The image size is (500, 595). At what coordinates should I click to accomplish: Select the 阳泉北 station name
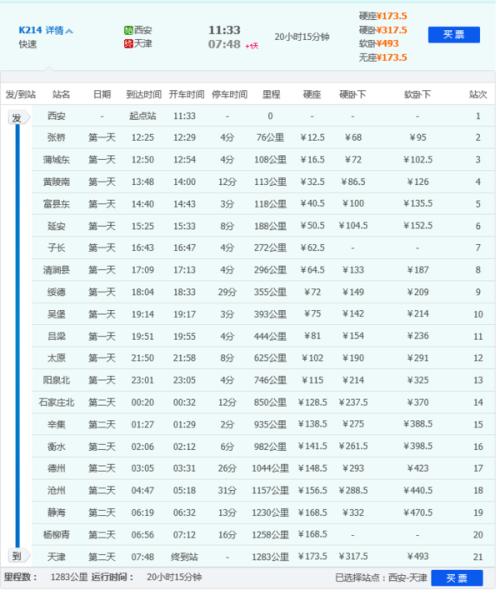pyautogui.click(x=57, y=380)
